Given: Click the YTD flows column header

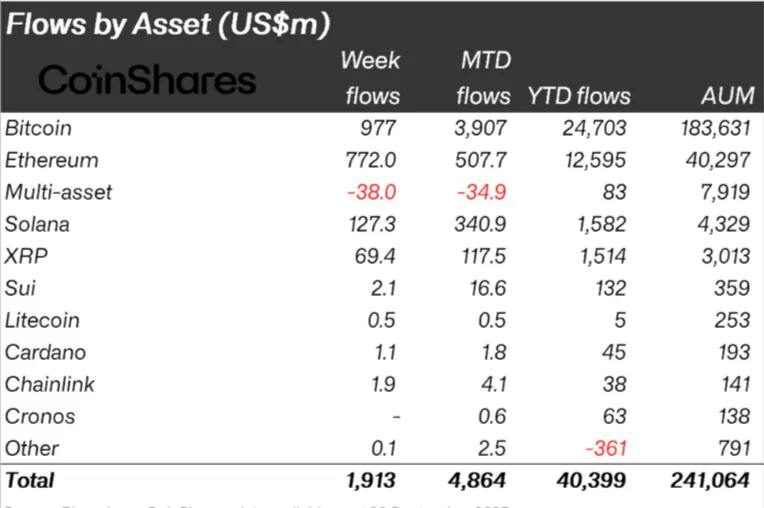Looking at the screenshot, I should coord(578,97).
